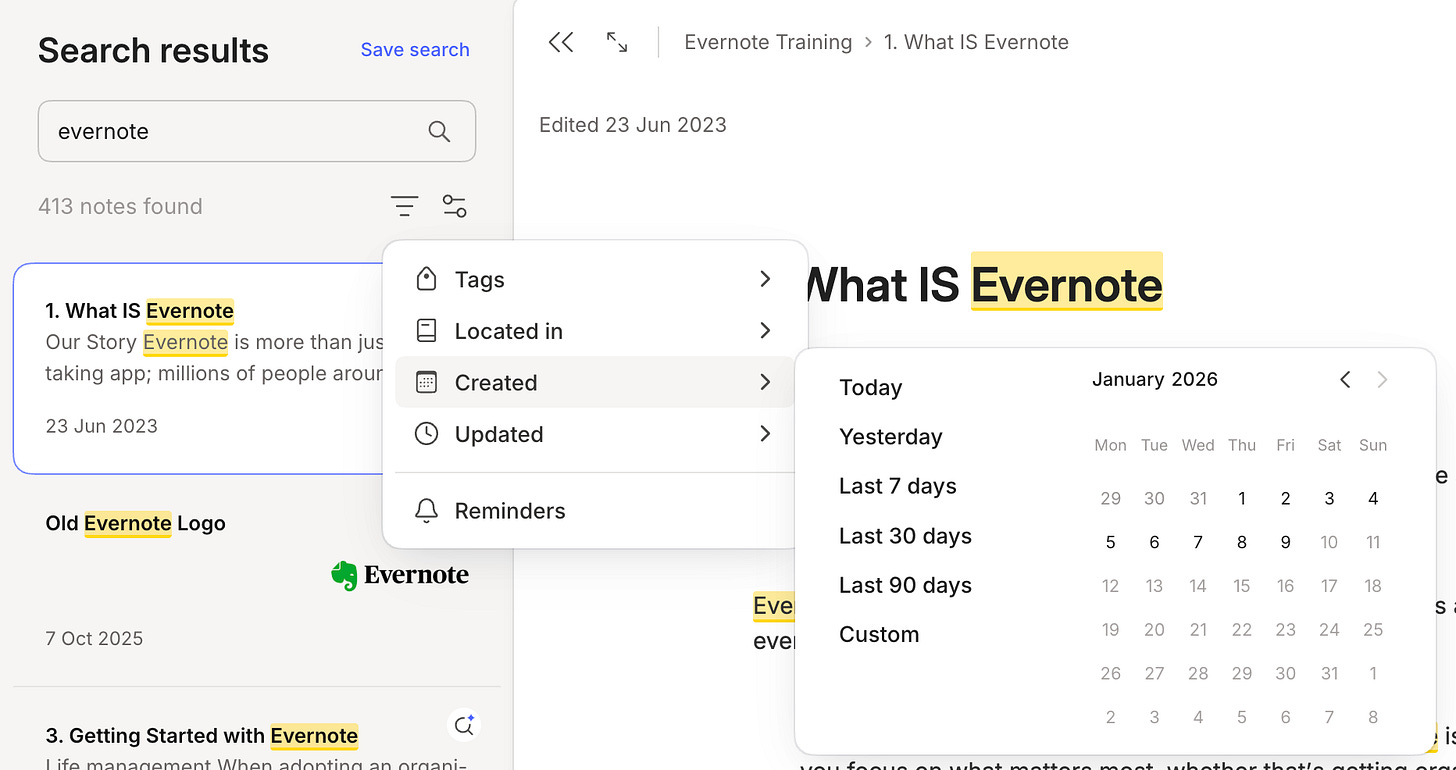This screenshot has height=770, width=1456.
Task: Choose Custom date range option
Action: [879, 635]
